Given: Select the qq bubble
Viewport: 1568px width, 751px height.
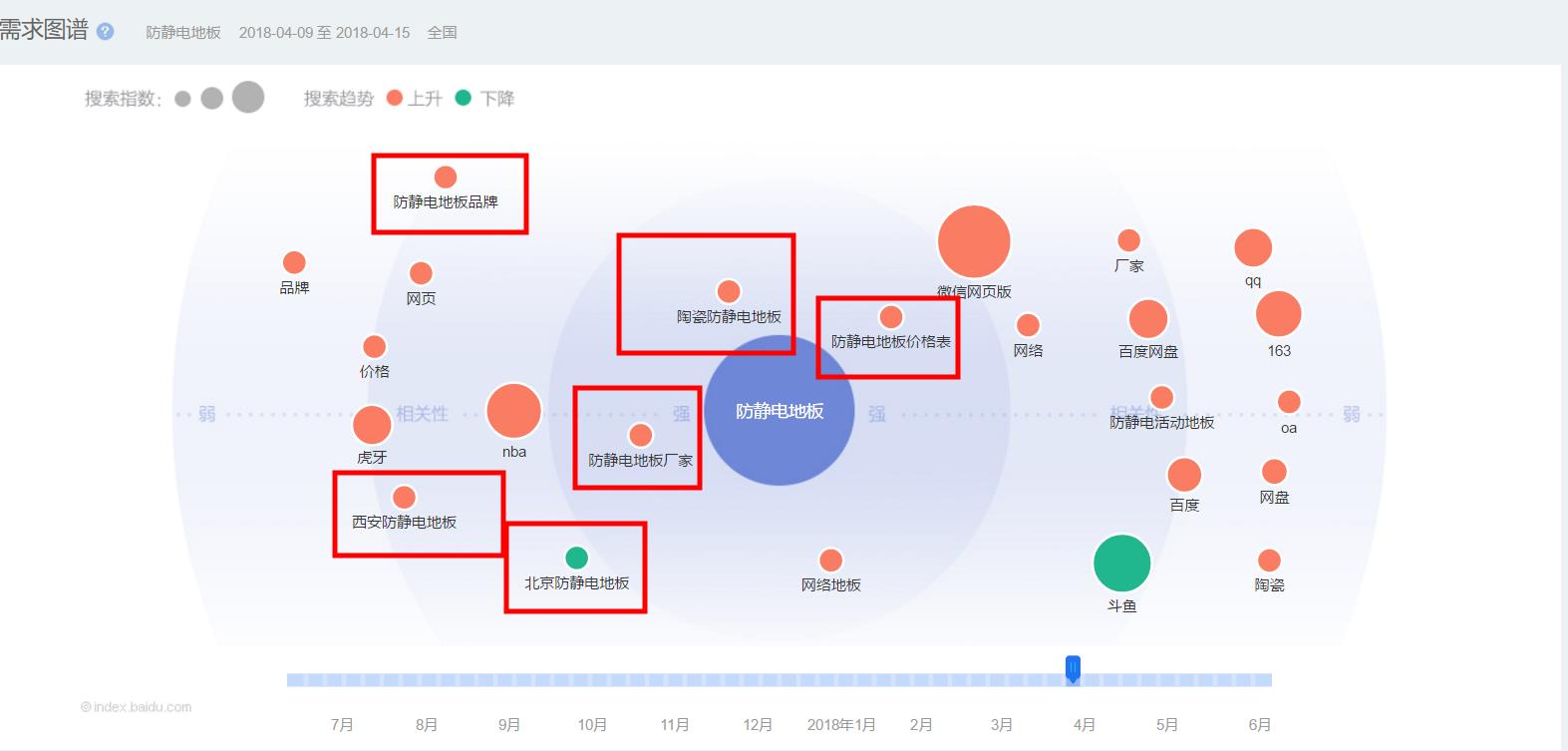Looking at the screenshot, I should (1253, 248).
